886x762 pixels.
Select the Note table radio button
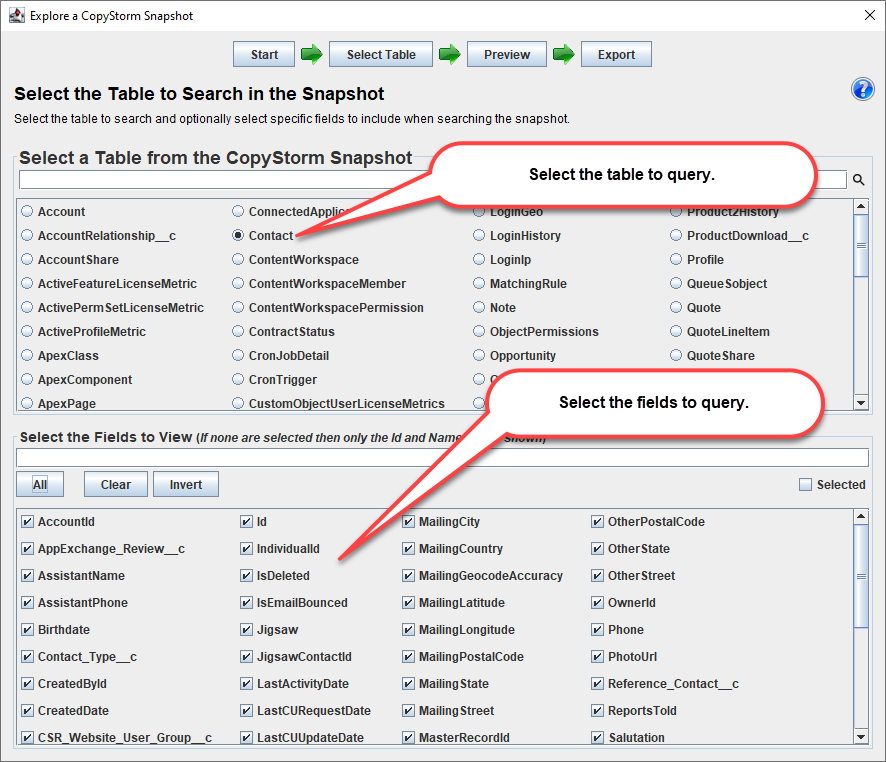(x=479, y=307)
